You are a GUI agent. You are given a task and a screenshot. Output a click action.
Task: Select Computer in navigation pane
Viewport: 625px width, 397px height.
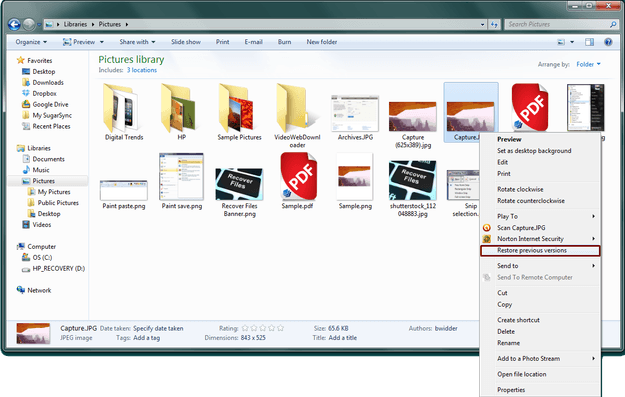point(36,247)
